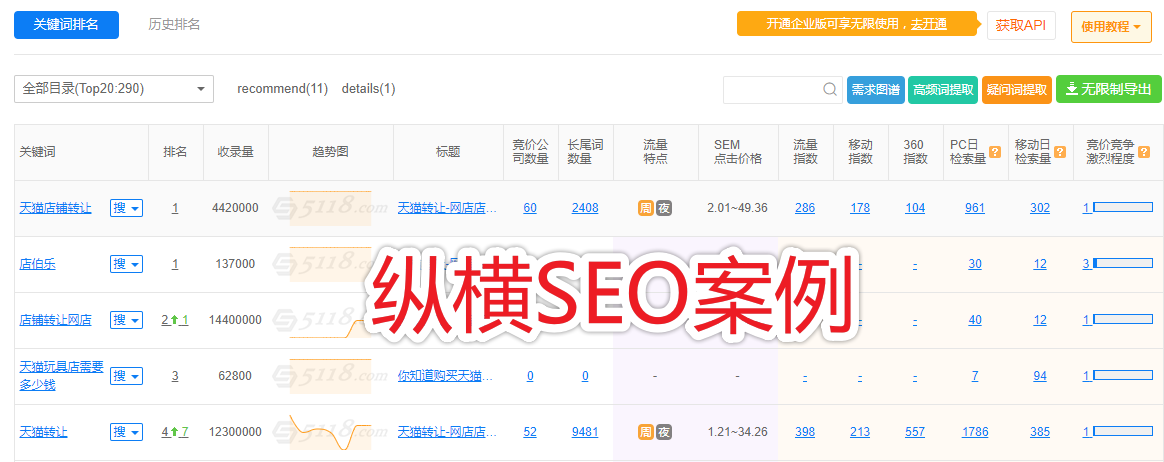Click 移动日检索量 value 385

coord(1039,432)
